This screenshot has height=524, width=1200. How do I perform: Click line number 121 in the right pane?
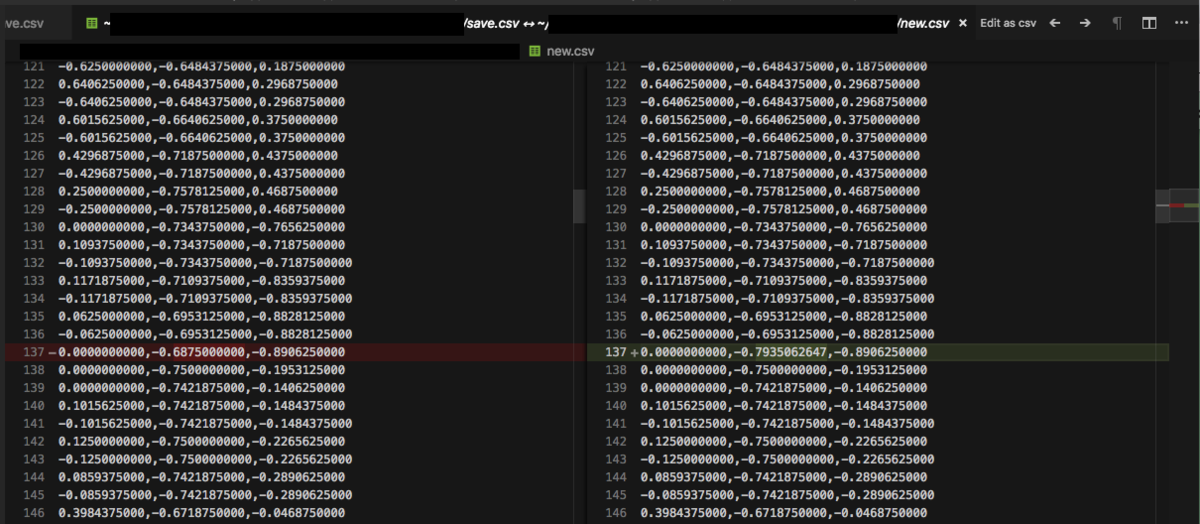pos(616,67)
